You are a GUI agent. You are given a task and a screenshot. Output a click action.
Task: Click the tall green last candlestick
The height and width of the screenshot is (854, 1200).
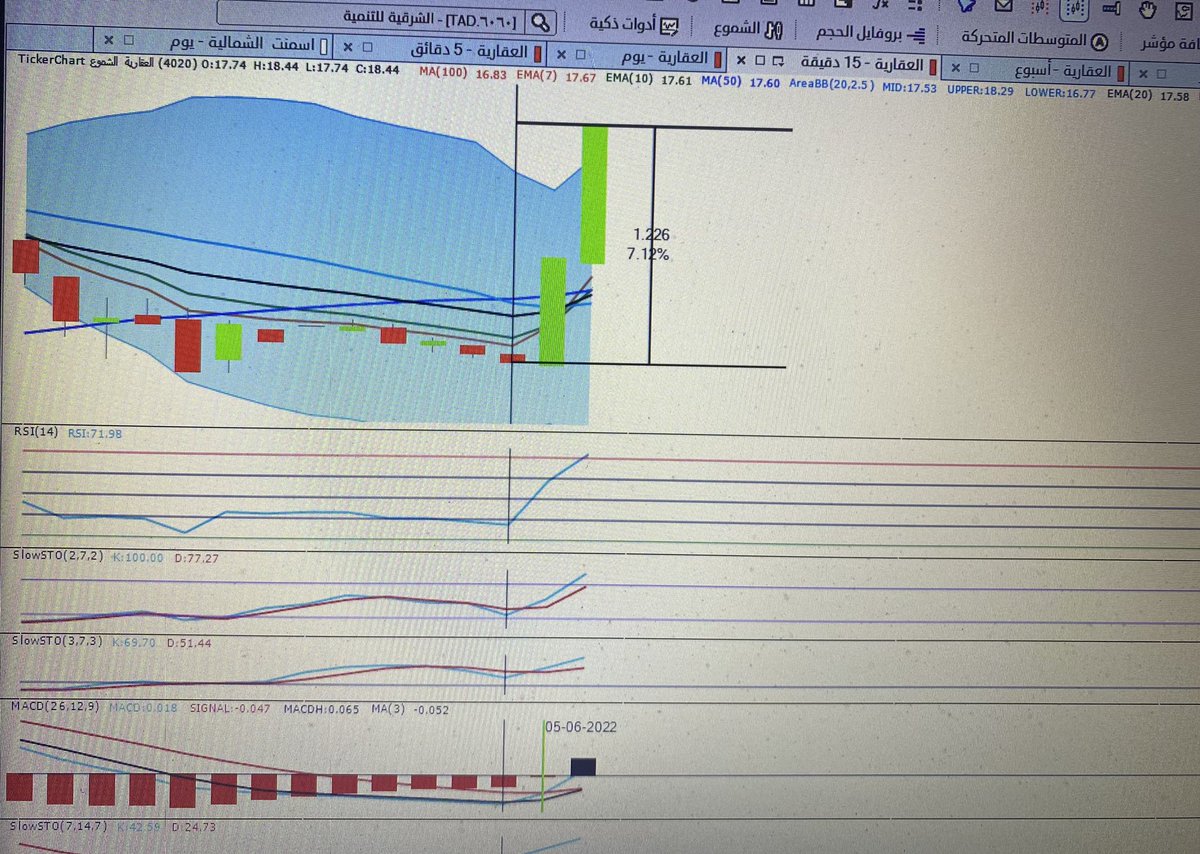pos(593,194)
